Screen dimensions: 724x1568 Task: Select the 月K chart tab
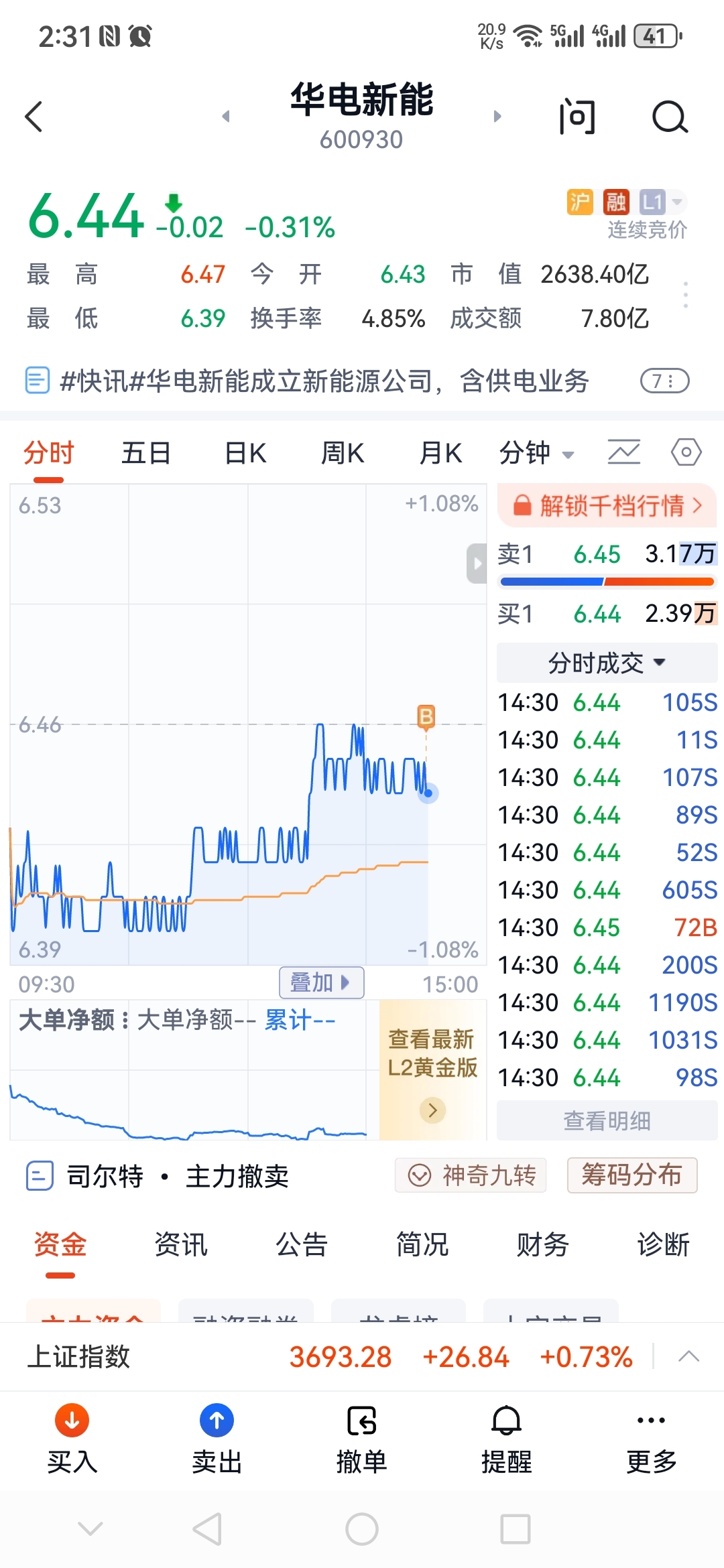(440, 454)
